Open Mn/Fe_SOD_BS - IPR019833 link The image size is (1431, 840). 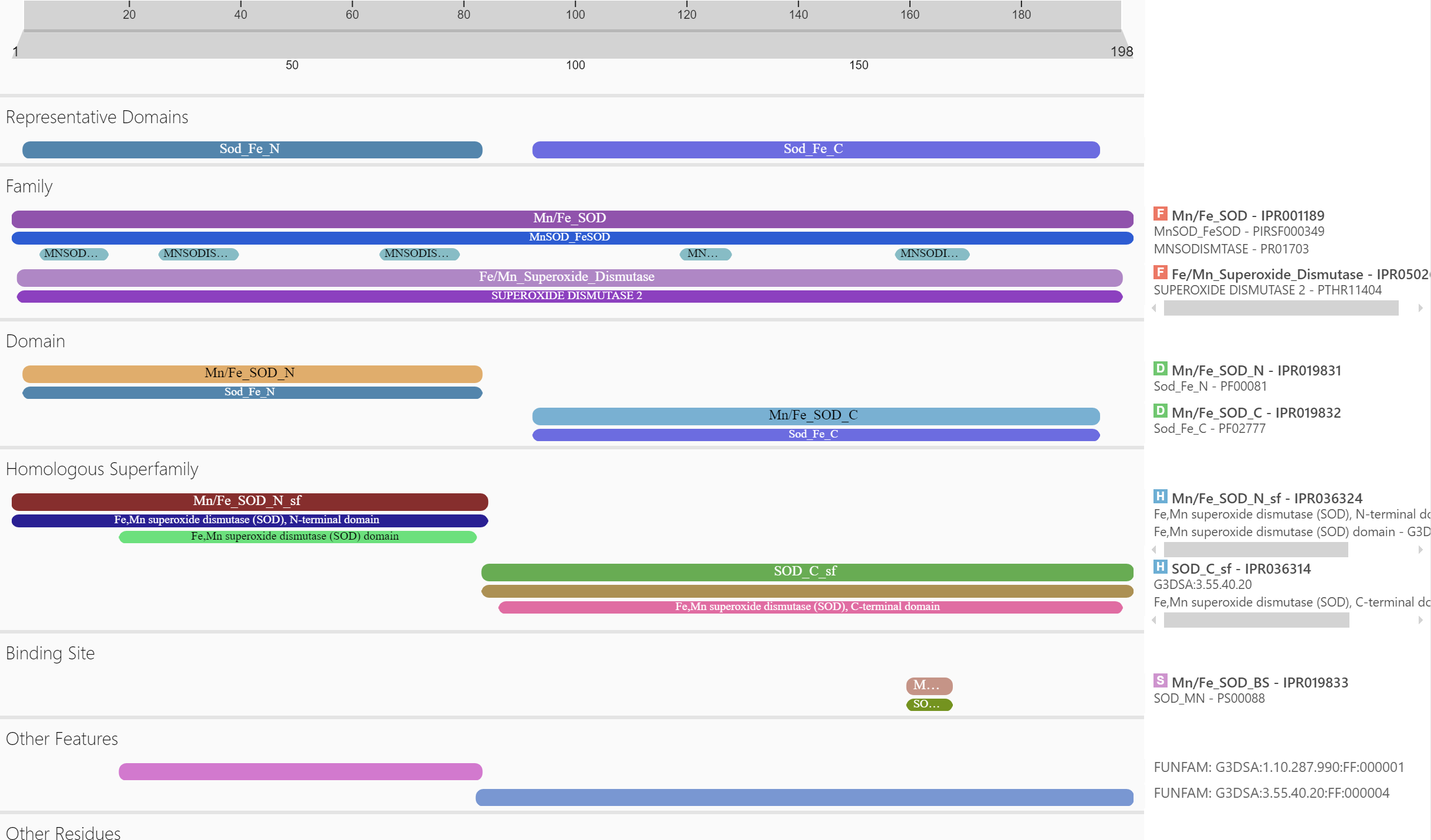coord(1260,683)
